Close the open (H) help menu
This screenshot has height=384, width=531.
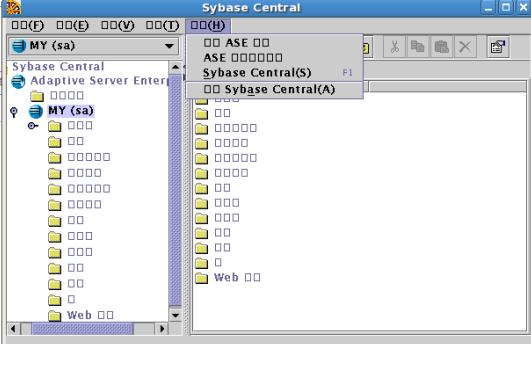point(208,25)
